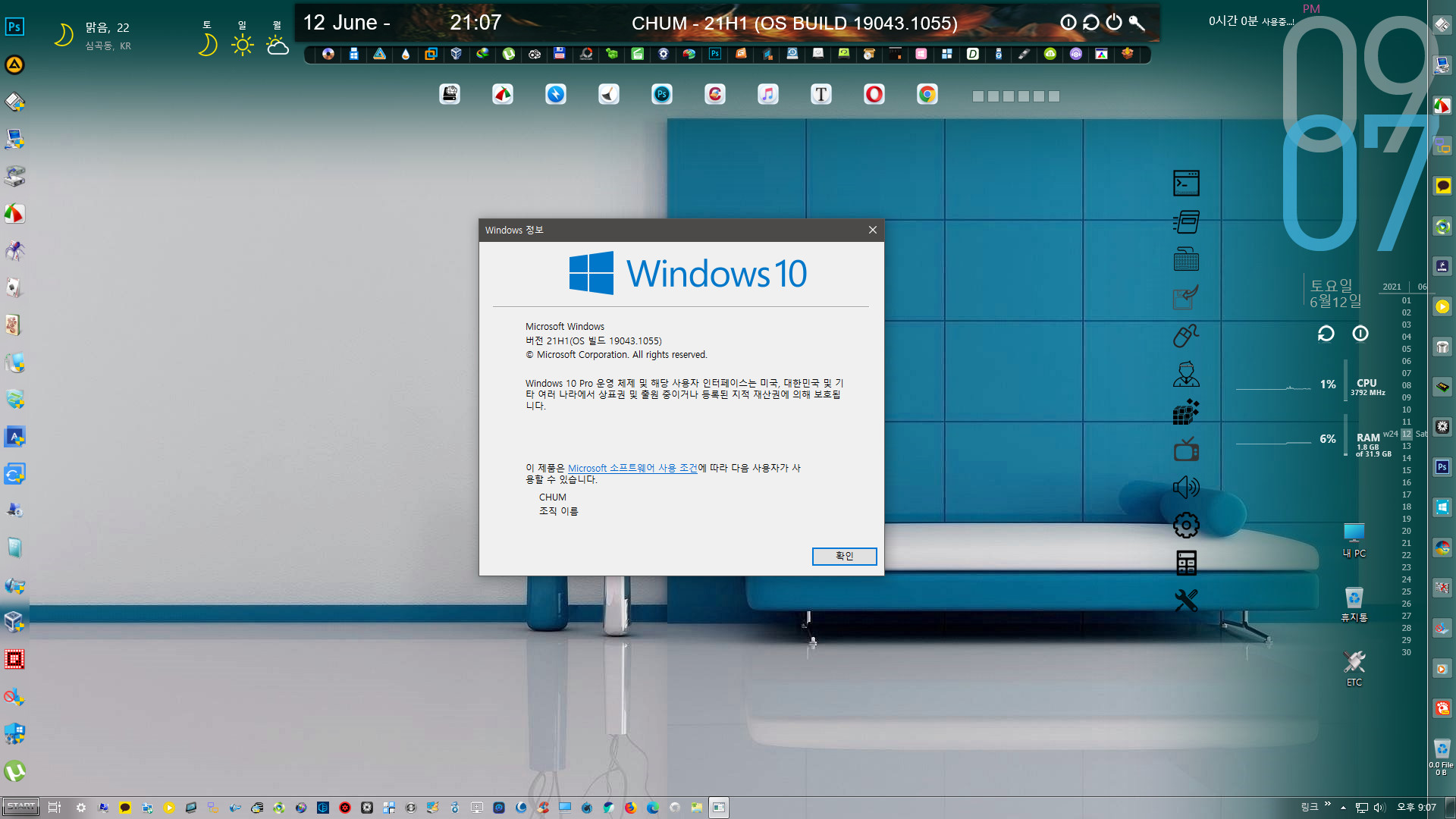Screen dimensions: 1456x819
Task: Select the active winver taskbar button
Action: click(718, 808)
